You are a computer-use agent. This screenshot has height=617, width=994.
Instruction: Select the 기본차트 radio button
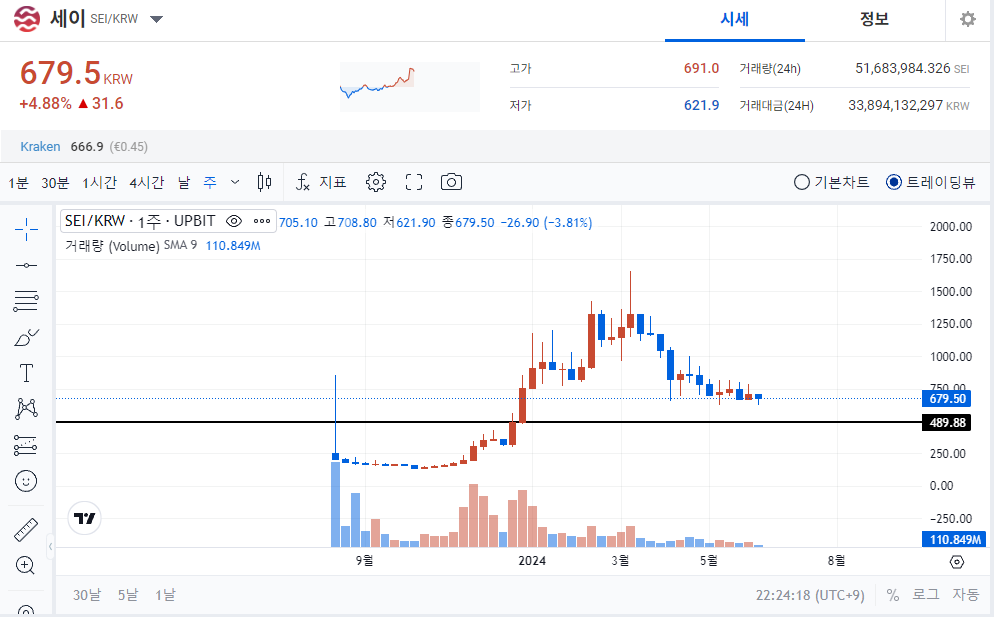point(801,181)
